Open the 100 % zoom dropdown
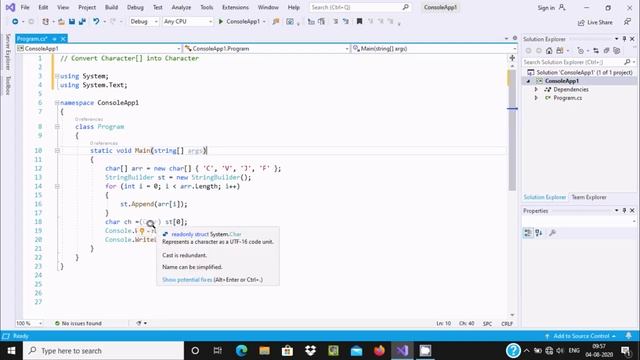The width and height of the screenshot is (640, 360). (x=29, y=323)
